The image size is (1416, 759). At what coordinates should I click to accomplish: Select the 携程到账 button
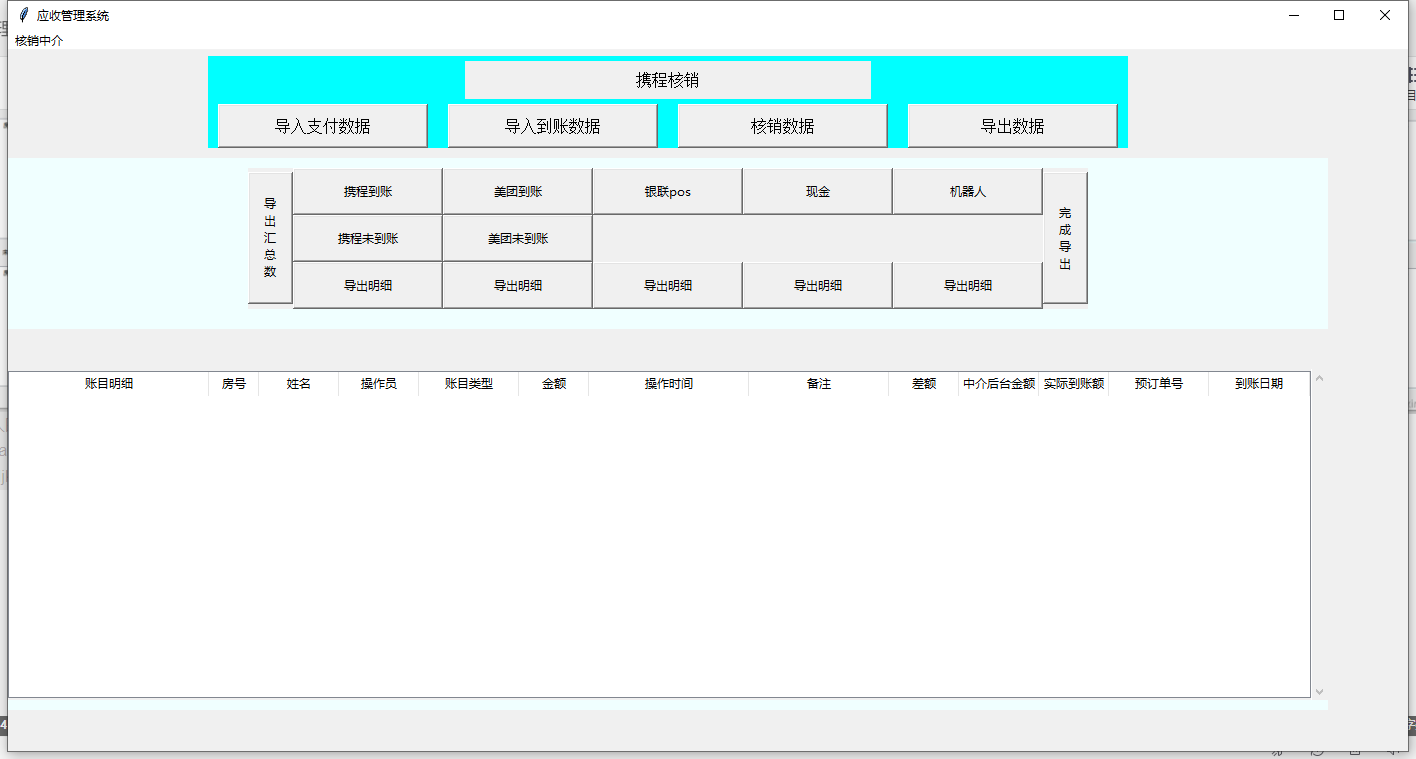[368, 191]
